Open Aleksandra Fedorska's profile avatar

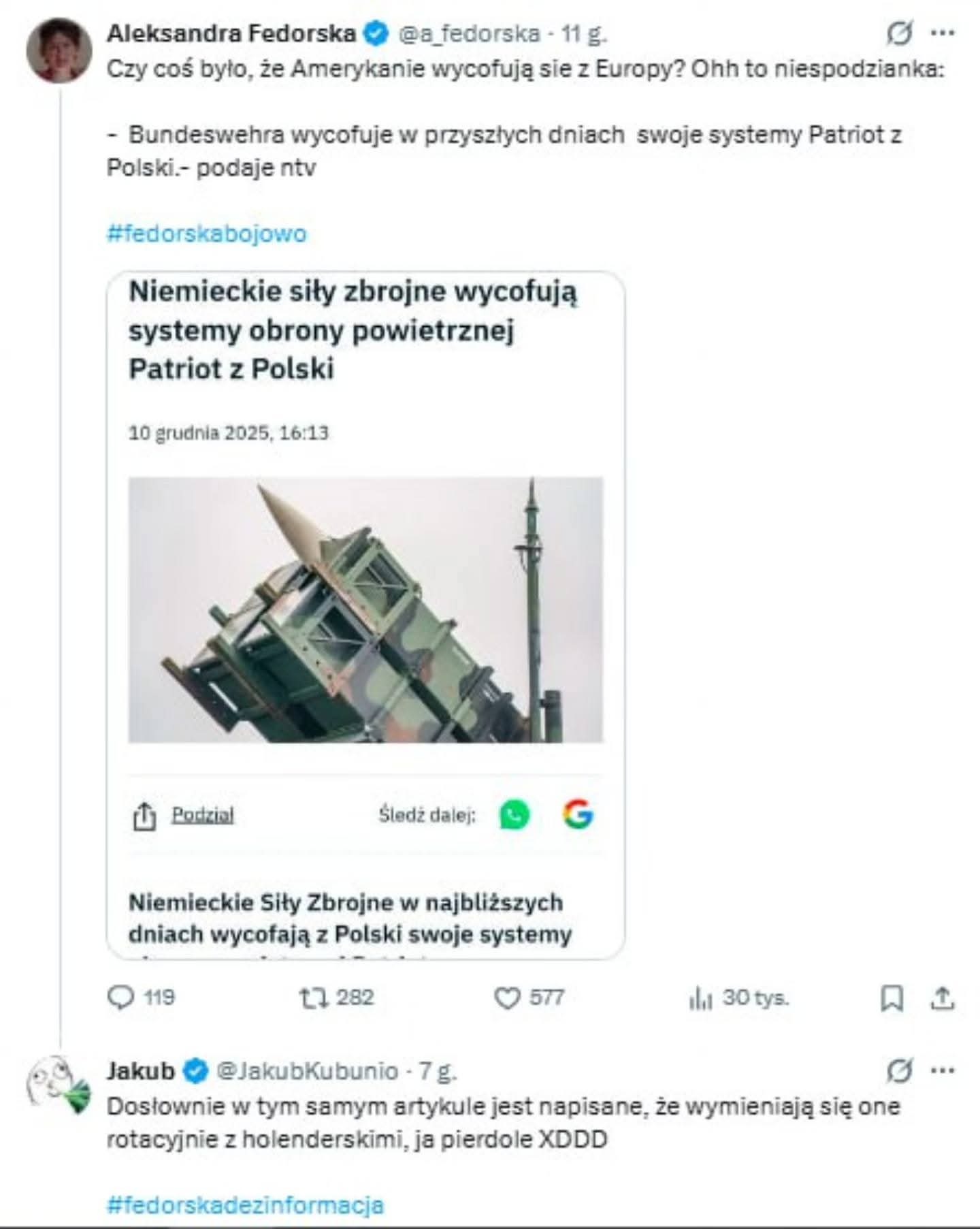(x=59, y=50)
